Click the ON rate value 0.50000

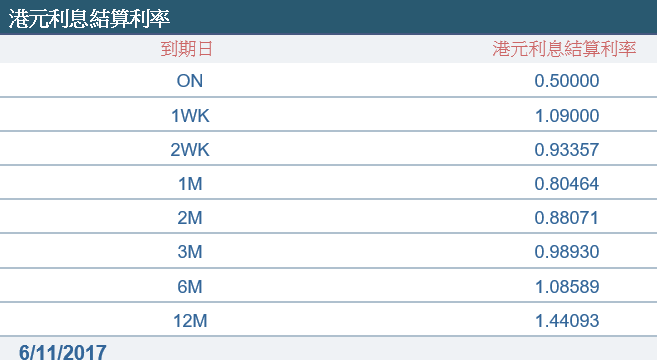(x=567, y=81)
